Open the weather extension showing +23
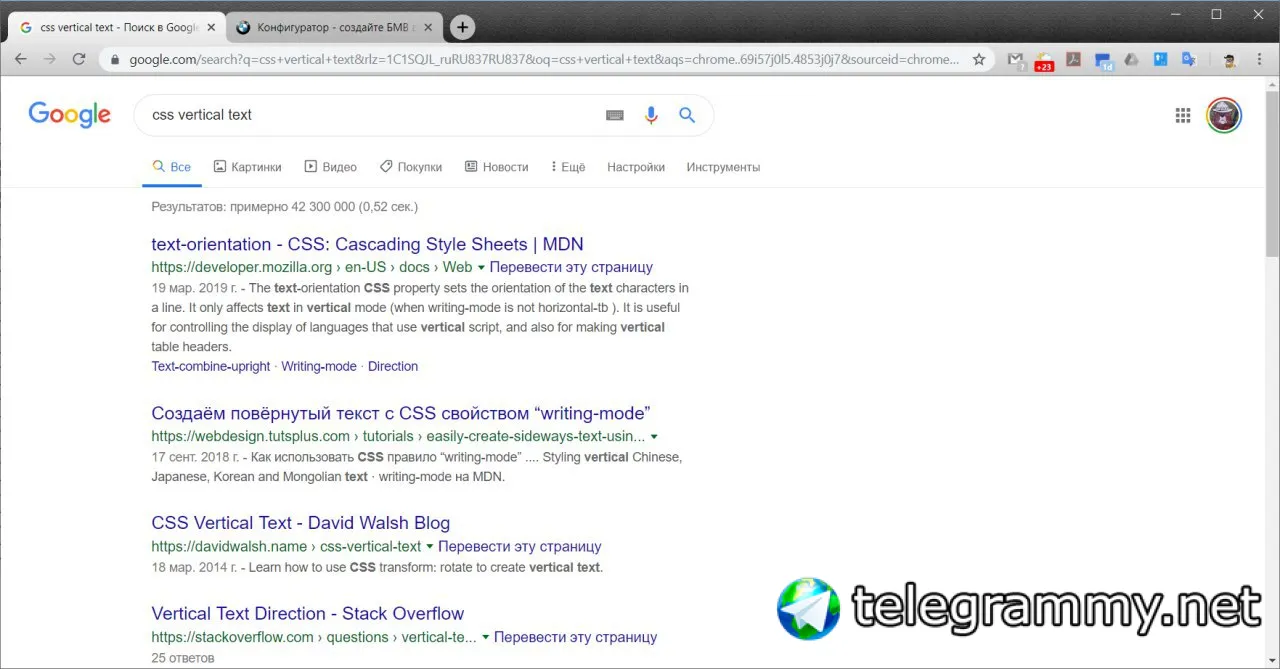The height and width of the screenshot is (669, 1280). tap(1044, 61)
